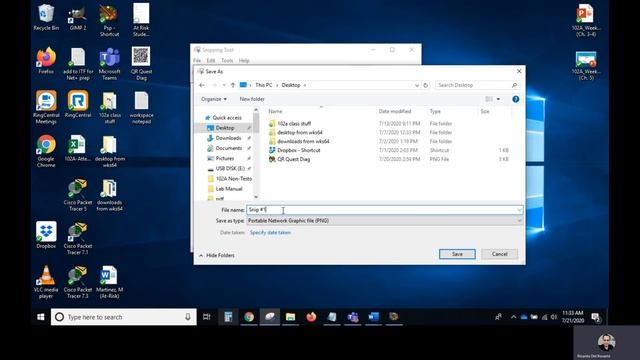
Task: Open File Explorer from taskbar
Action: (290, 317)
